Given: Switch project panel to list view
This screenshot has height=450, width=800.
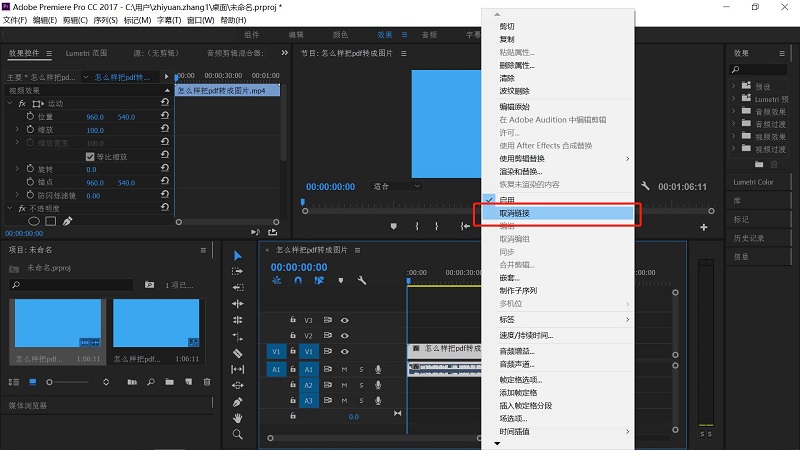Looking at the screenshot, I should (x=14, y=382).
